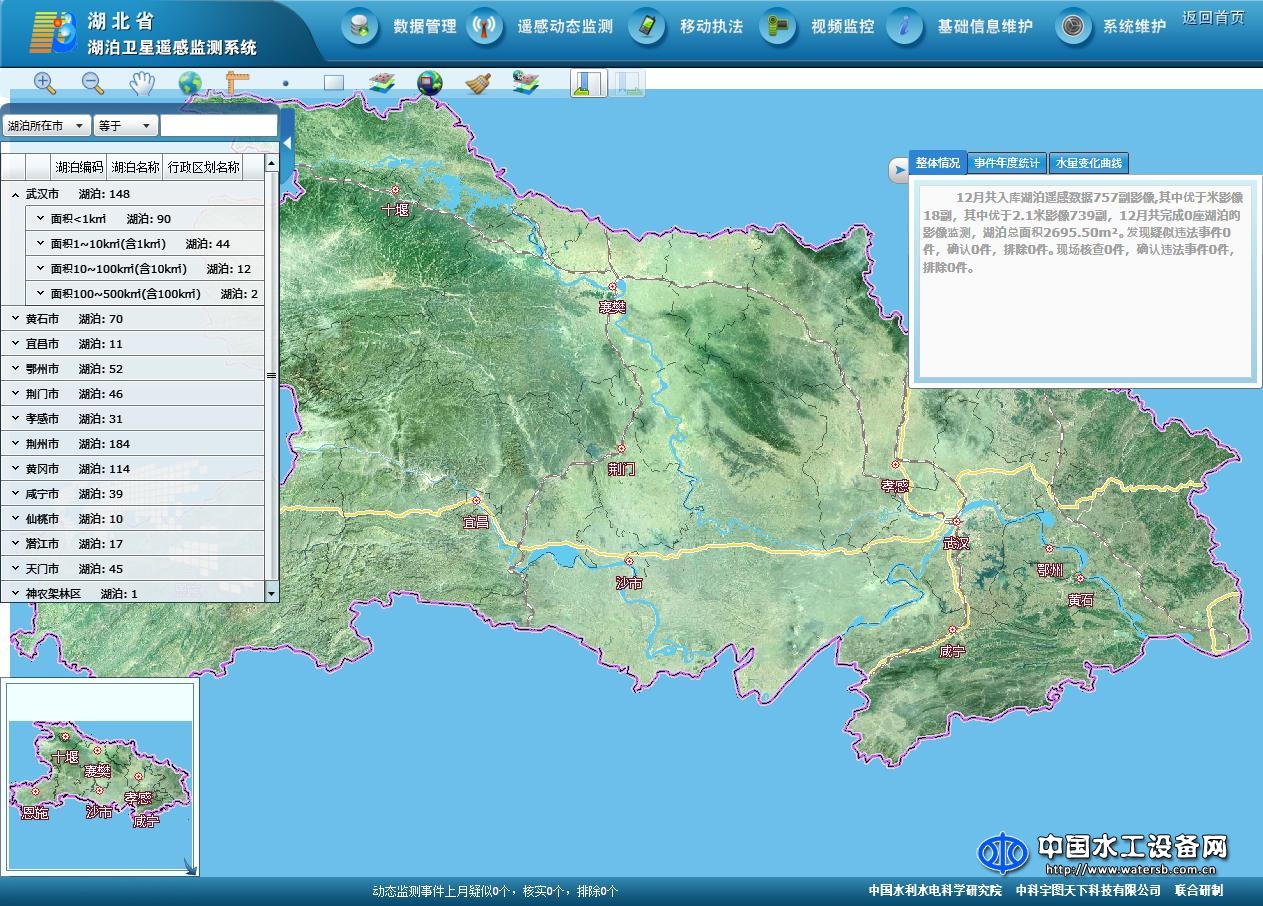Switch to the 事件年度统计 tab
Screen dimensions: 1263x906
tap(1007, 163)
